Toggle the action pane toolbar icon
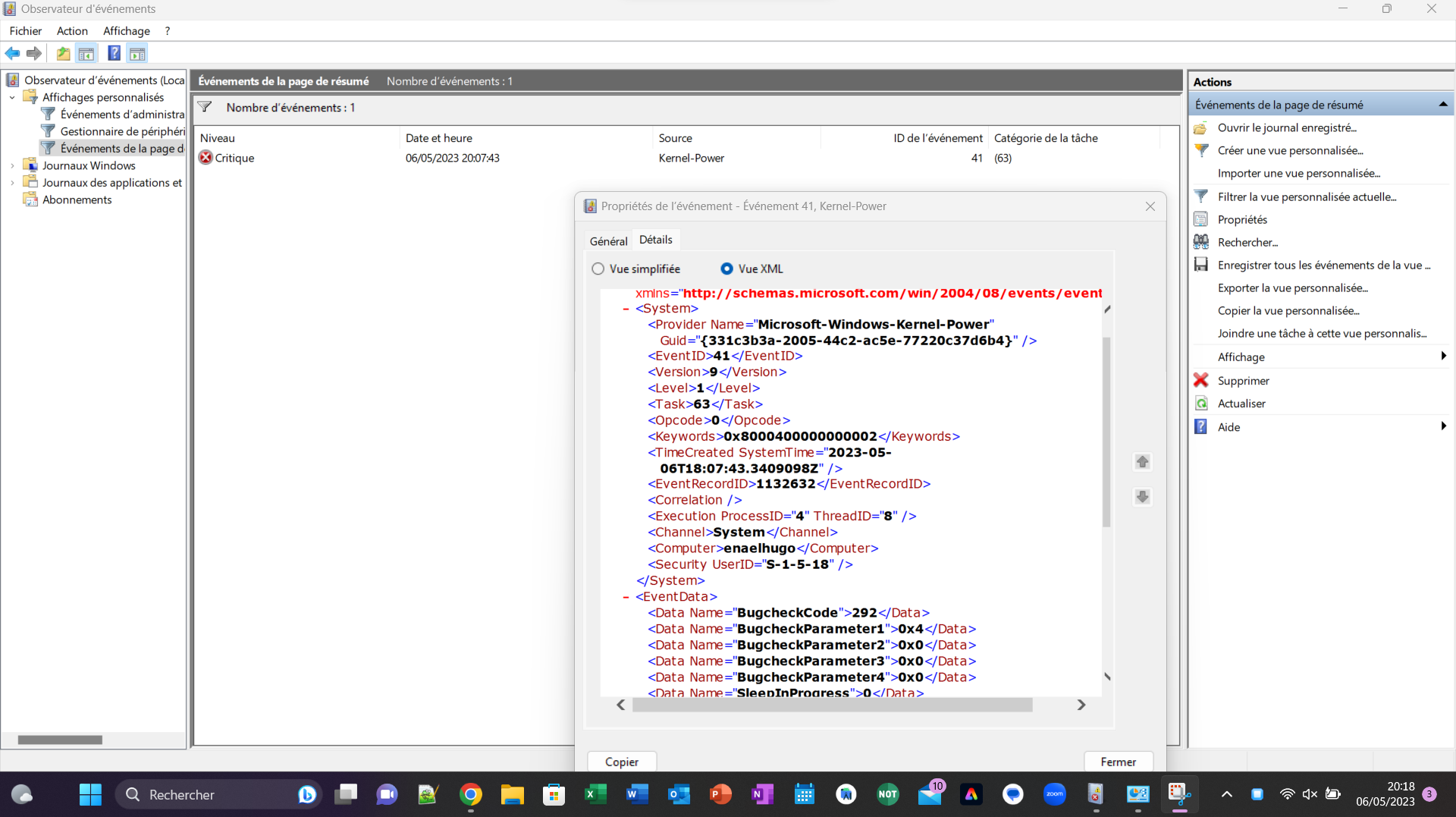1456x817 pixels. (137, 53)
